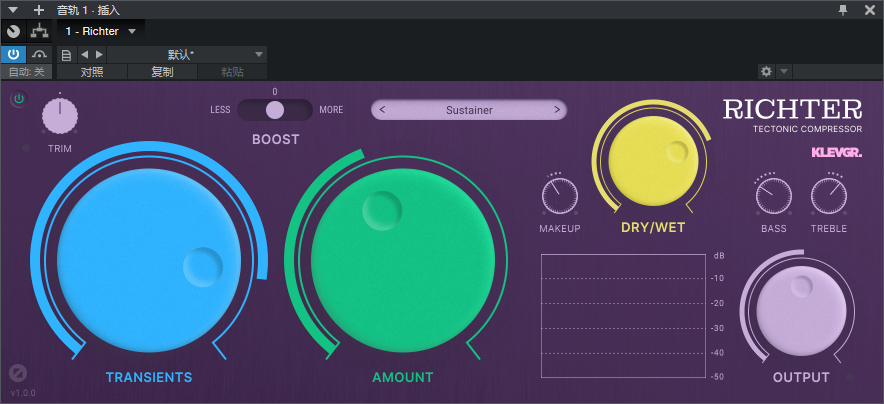Click the 音轨 1 - 插入 title text

coord(88,10)
